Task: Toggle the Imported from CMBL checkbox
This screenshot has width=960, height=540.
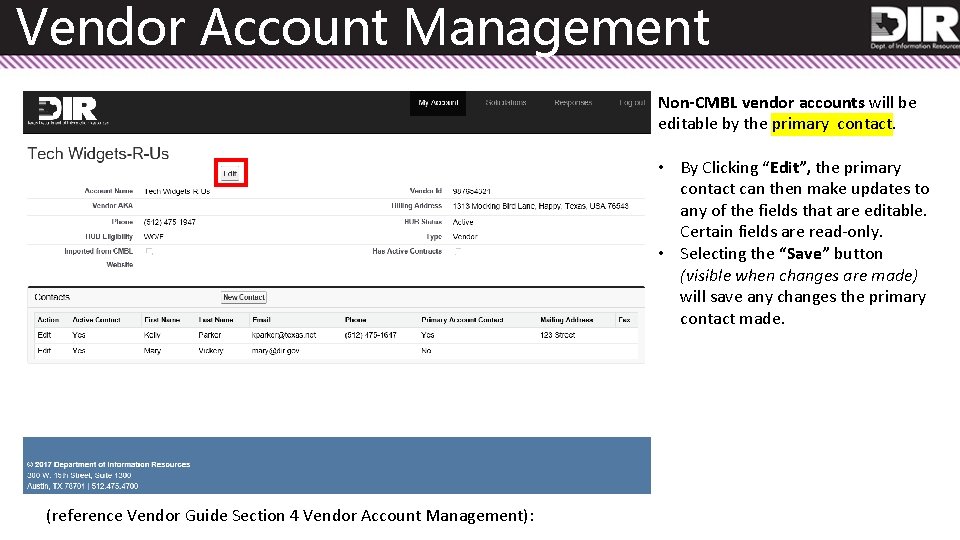Action: click(x=149, y=251)
